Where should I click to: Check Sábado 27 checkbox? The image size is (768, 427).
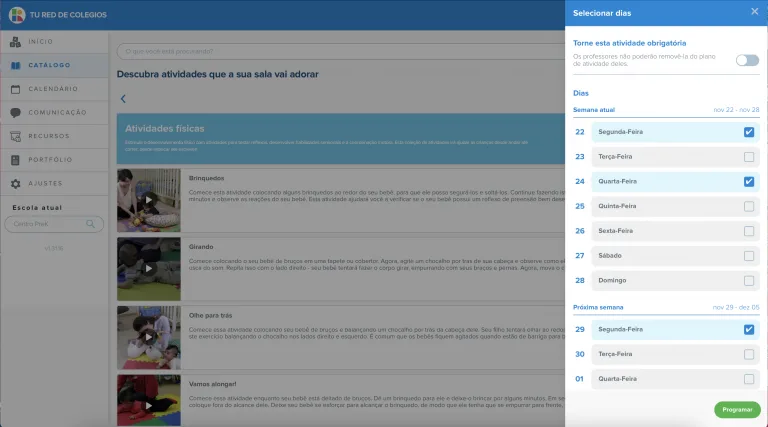click(749, 256)
